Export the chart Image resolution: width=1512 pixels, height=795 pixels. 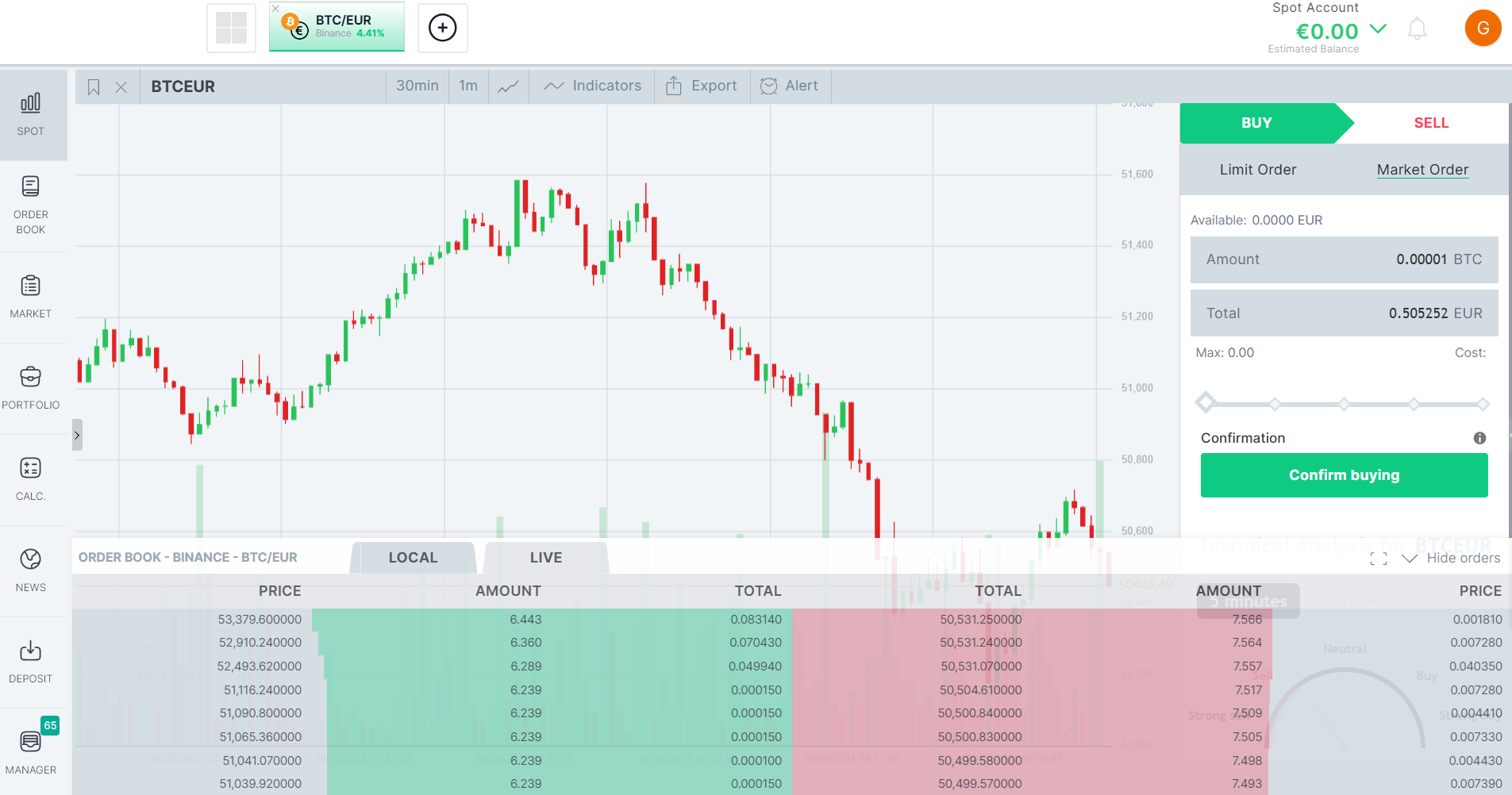pyautogui.click(x=702, y=86)
